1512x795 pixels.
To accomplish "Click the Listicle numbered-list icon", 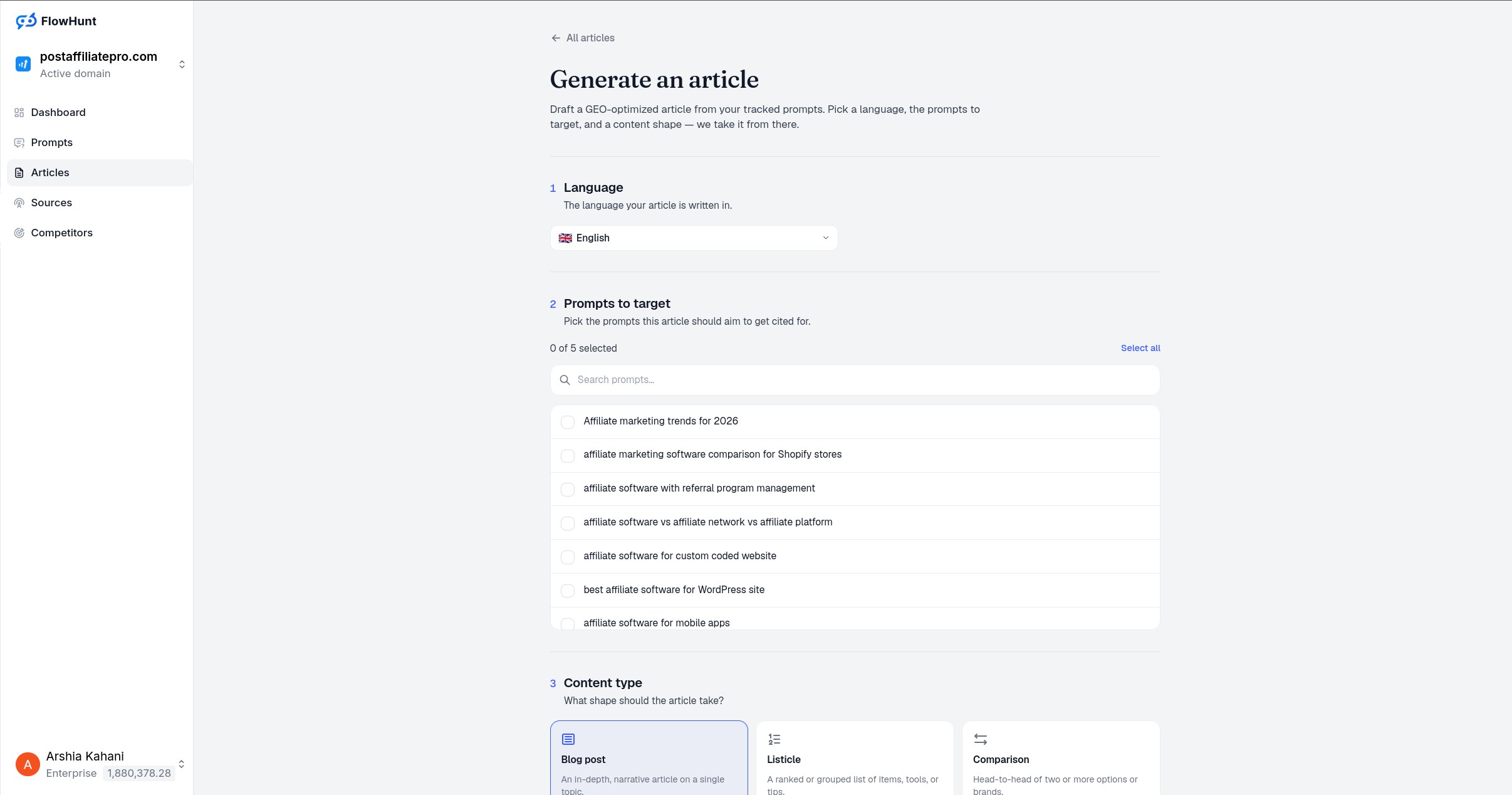I will point(774,739).
